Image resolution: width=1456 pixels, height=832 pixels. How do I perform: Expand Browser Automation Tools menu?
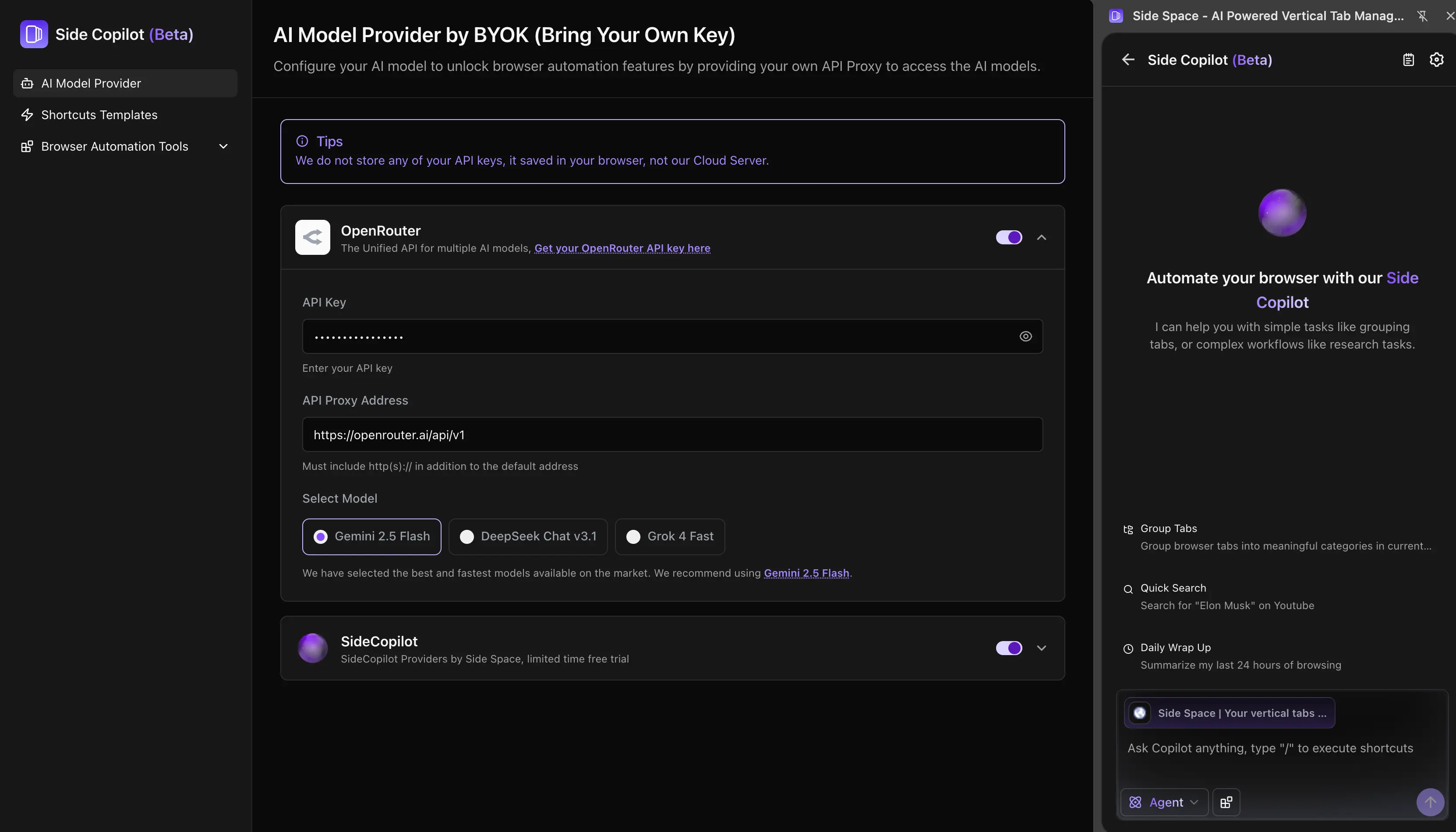pos(223,146)
